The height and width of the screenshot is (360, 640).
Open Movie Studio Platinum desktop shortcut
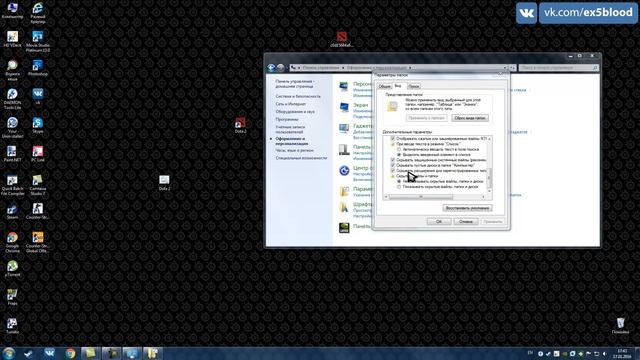point(38,42)
